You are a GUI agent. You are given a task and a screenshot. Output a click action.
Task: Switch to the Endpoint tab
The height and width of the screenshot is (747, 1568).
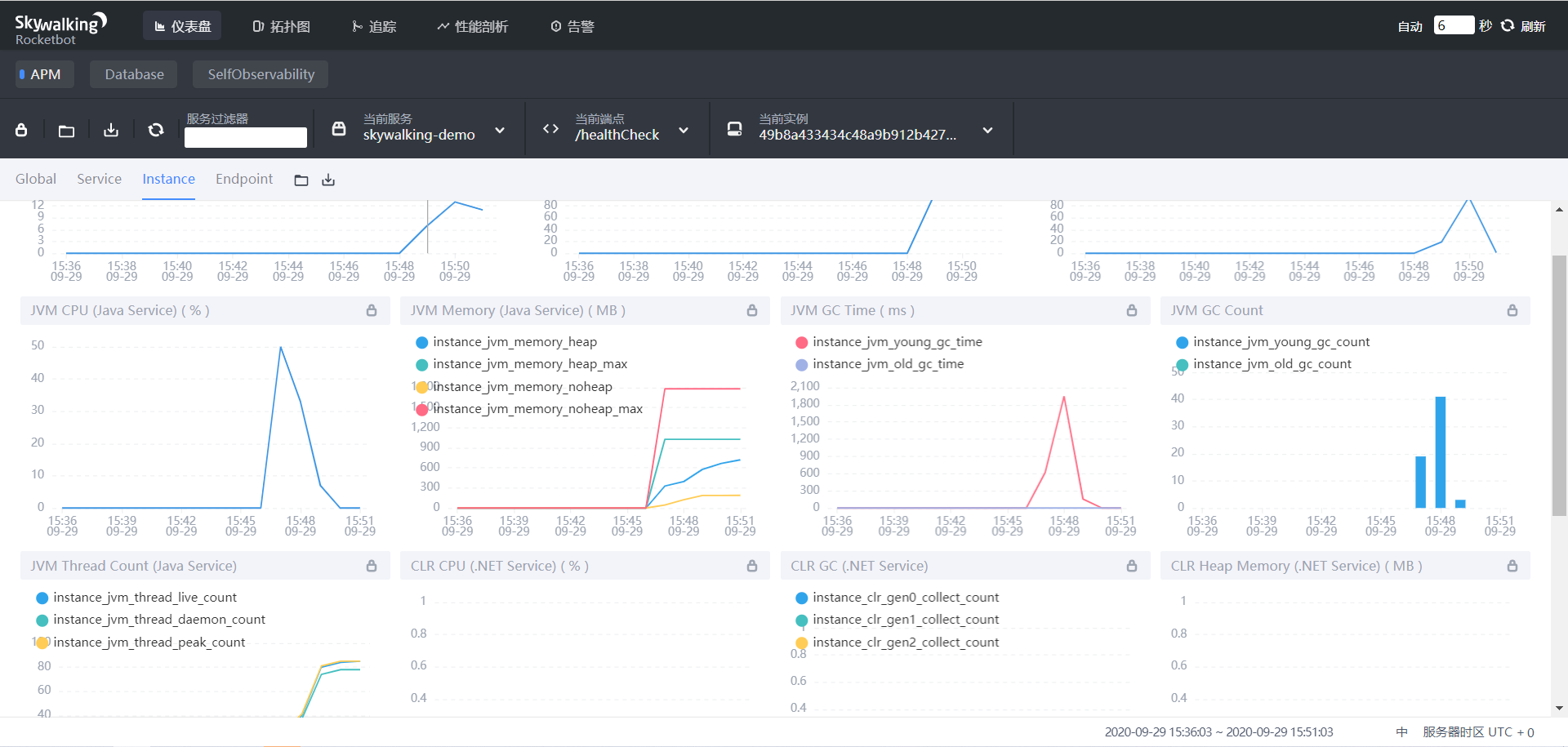pos(244,179)
